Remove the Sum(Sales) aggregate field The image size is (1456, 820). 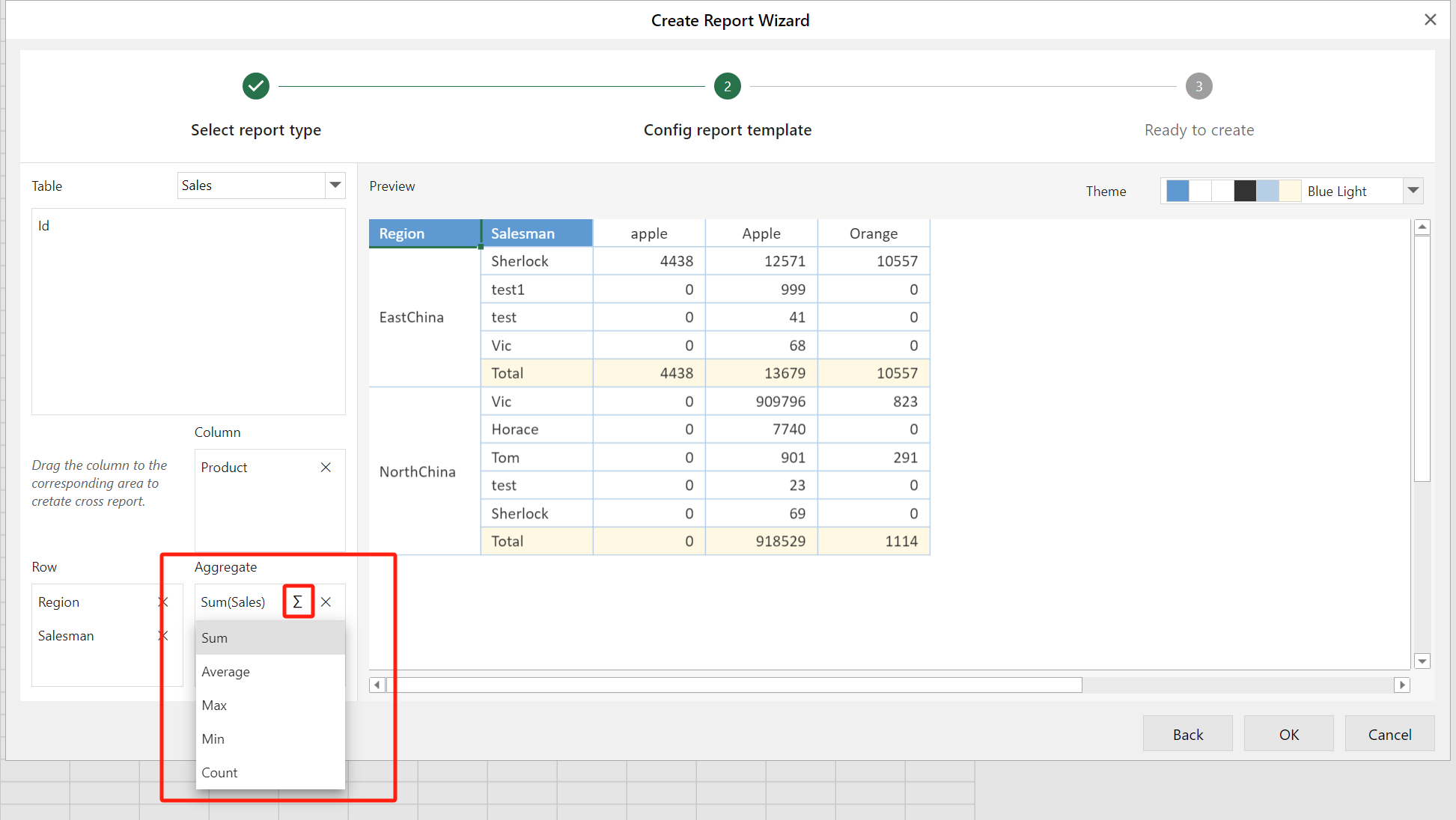326,602
